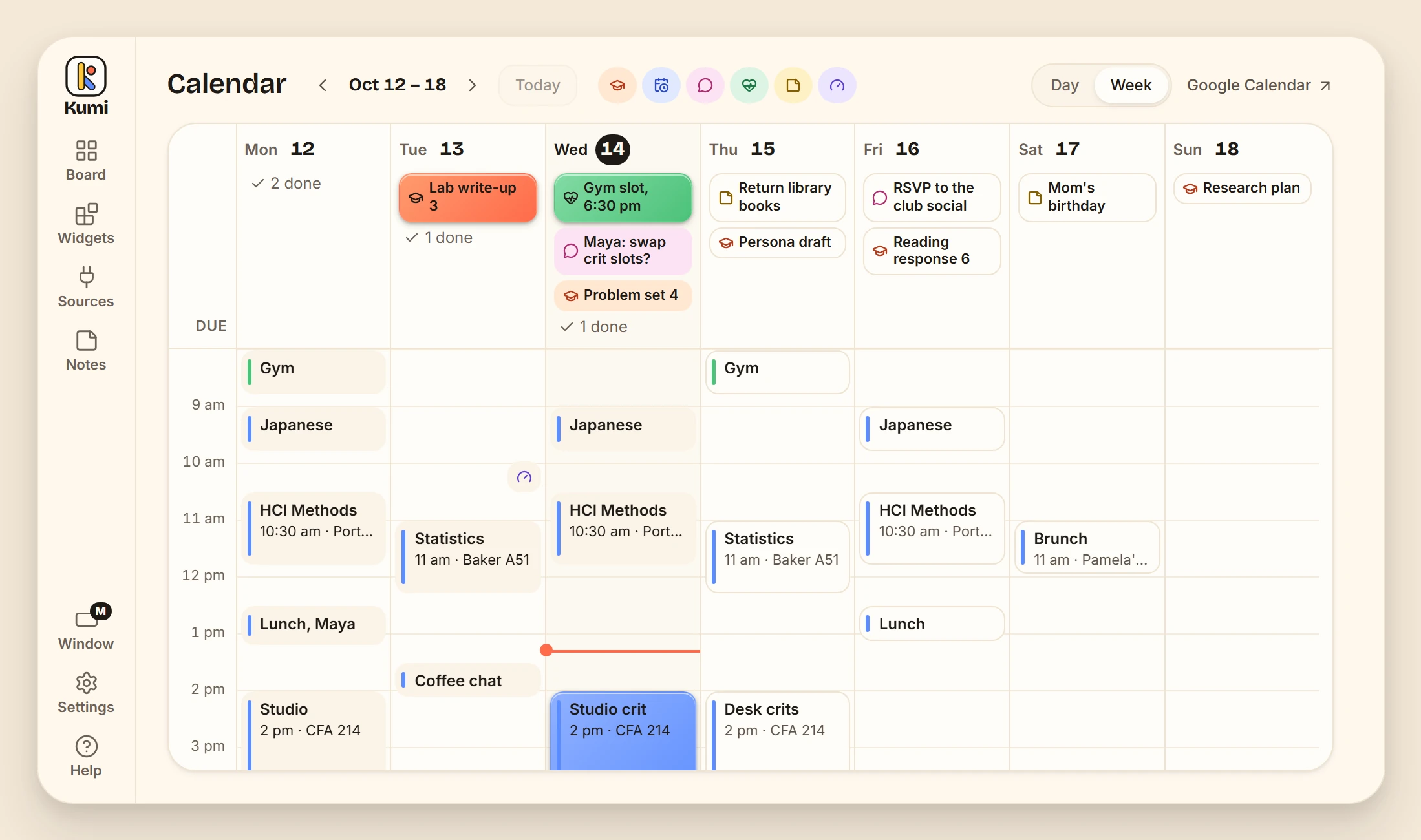This screenshot has width=1421, height=840.
Task: Open Maya: swap crit slots message
Action: coord(623,251)
